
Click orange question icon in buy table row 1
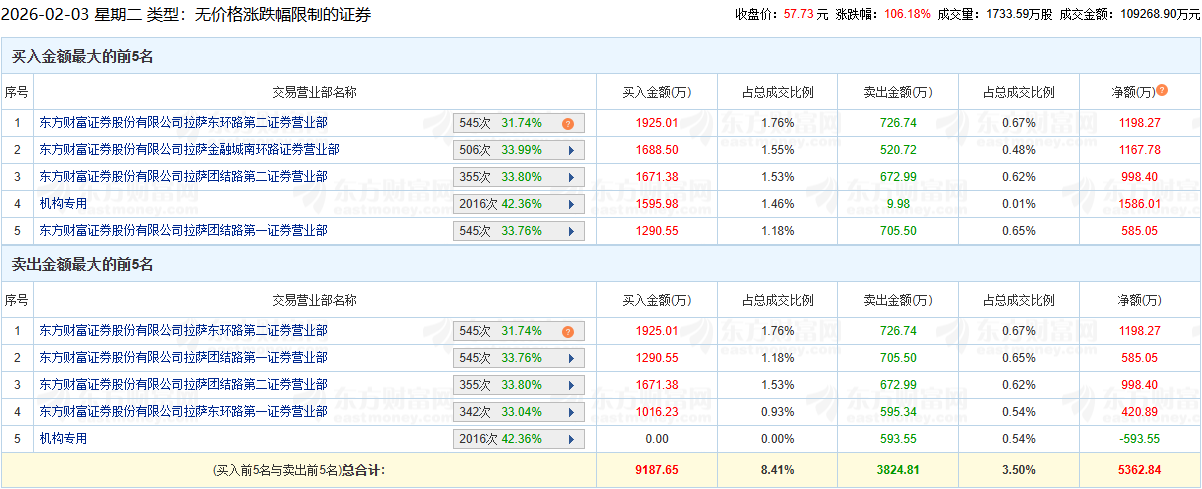coord(567,124)
